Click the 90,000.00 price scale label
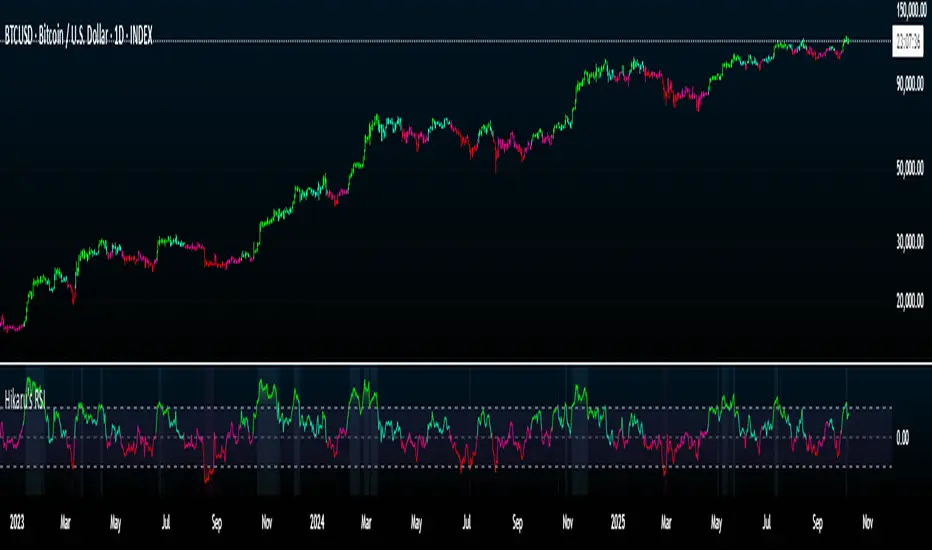This screenshot has width=932, height=550. (910, 84)
